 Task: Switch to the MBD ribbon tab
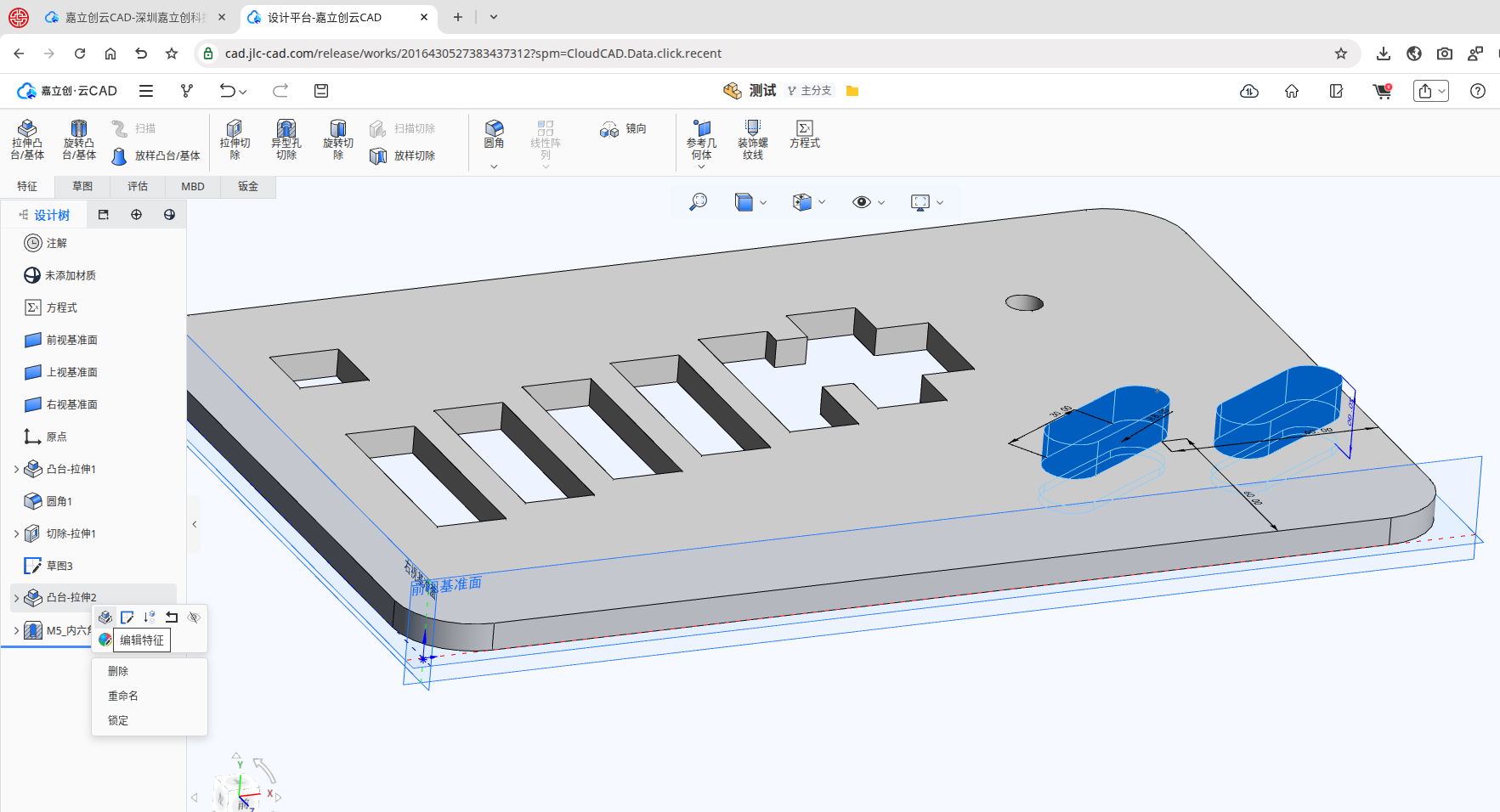click(193, 186)
